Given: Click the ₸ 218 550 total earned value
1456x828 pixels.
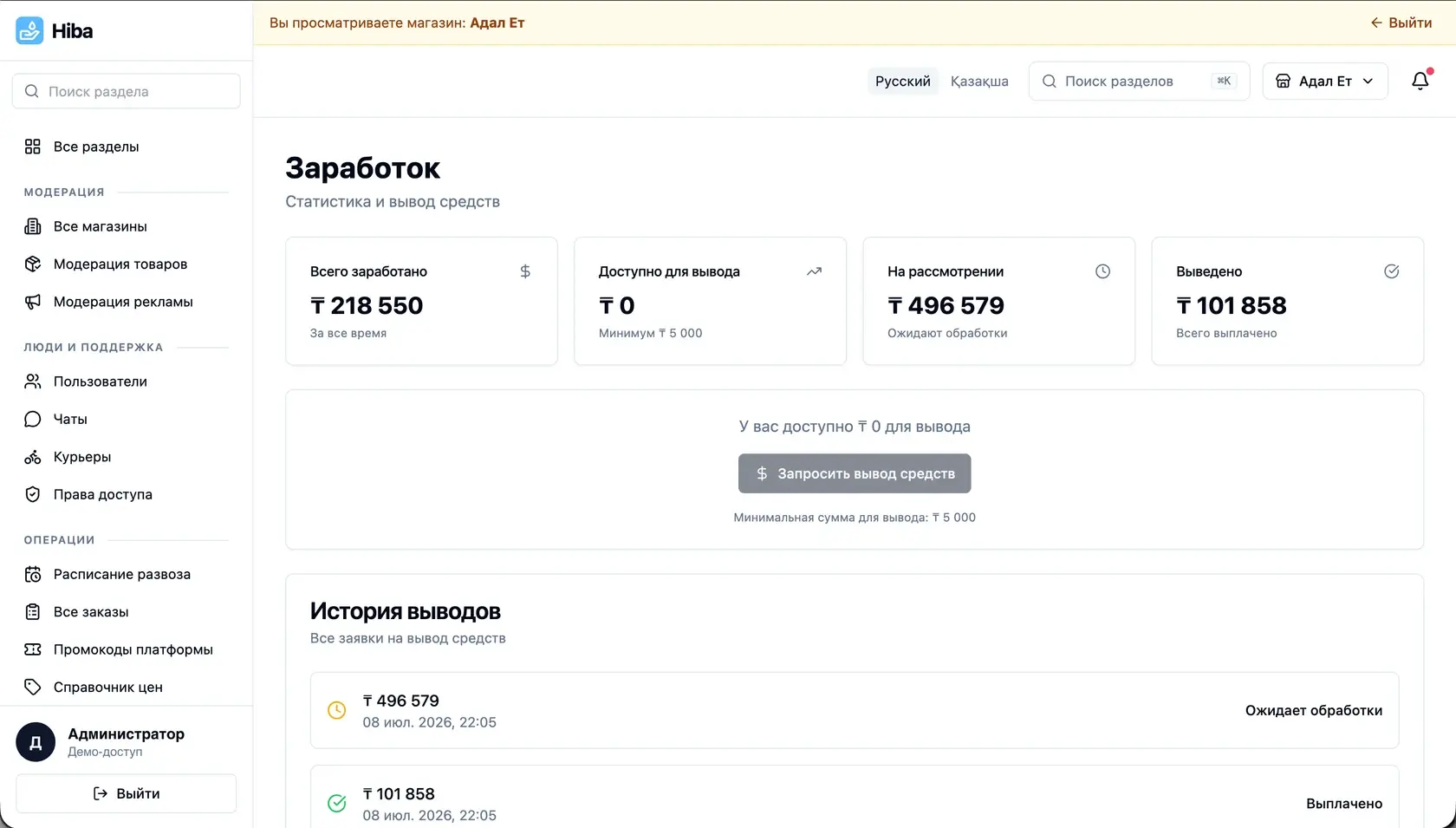Looking at the screenshot, I should (367, 305).
